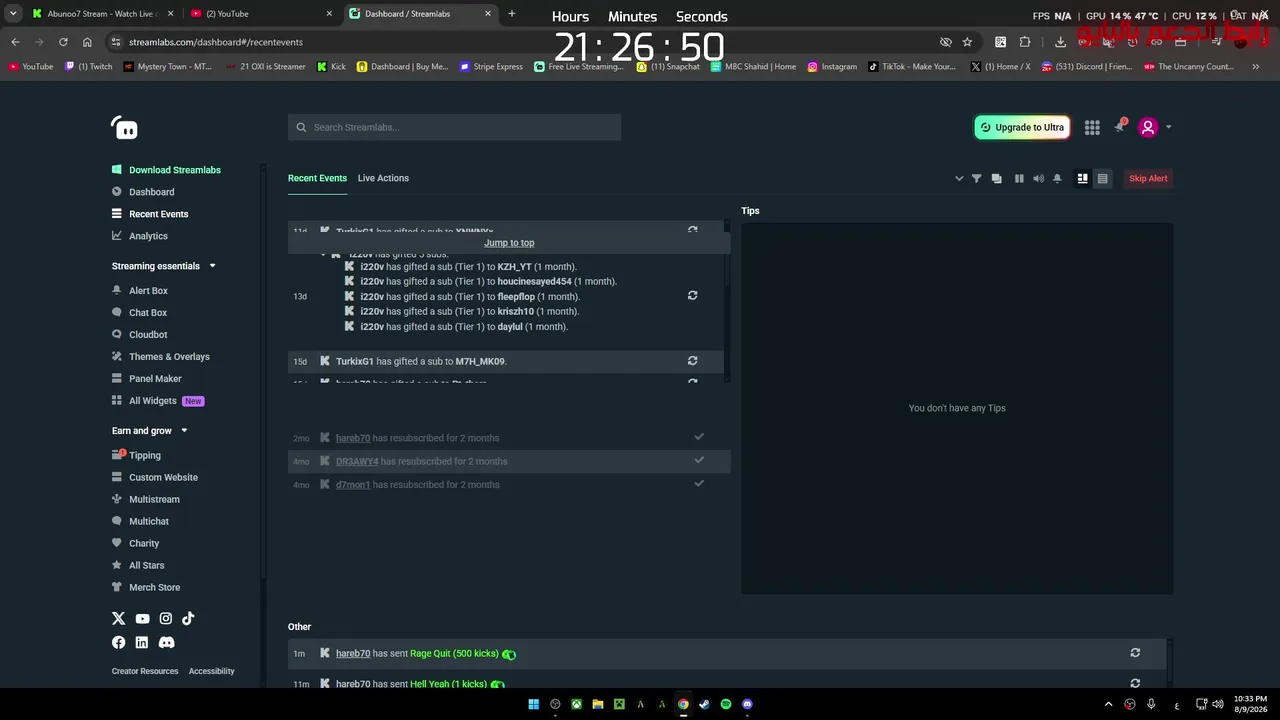This screenshot has height=720, width=1280.
Task: Open Streamlabs TikTok social icon
Action: pos(188,619)
